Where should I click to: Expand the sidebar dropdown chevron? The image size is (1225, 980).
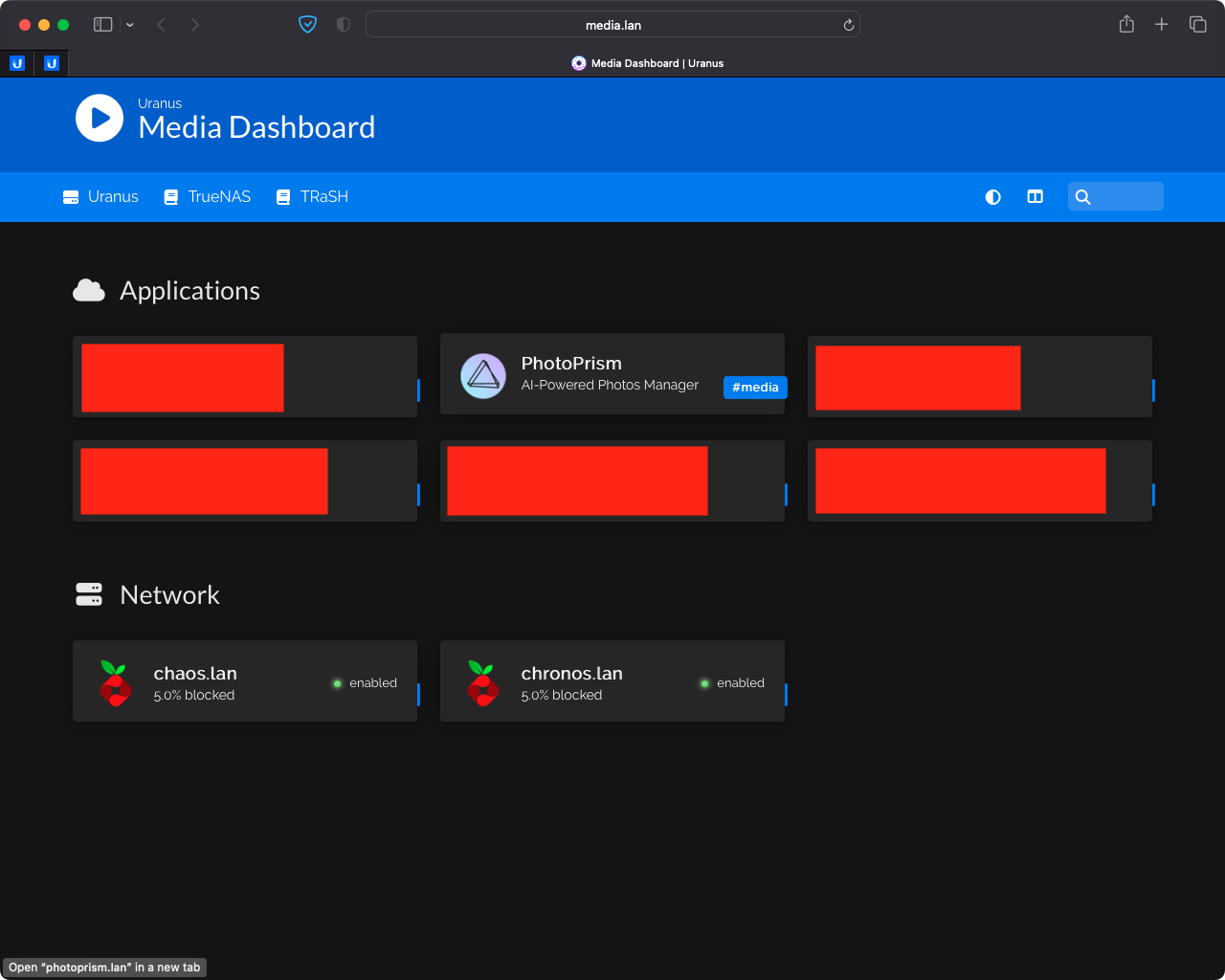130,25
